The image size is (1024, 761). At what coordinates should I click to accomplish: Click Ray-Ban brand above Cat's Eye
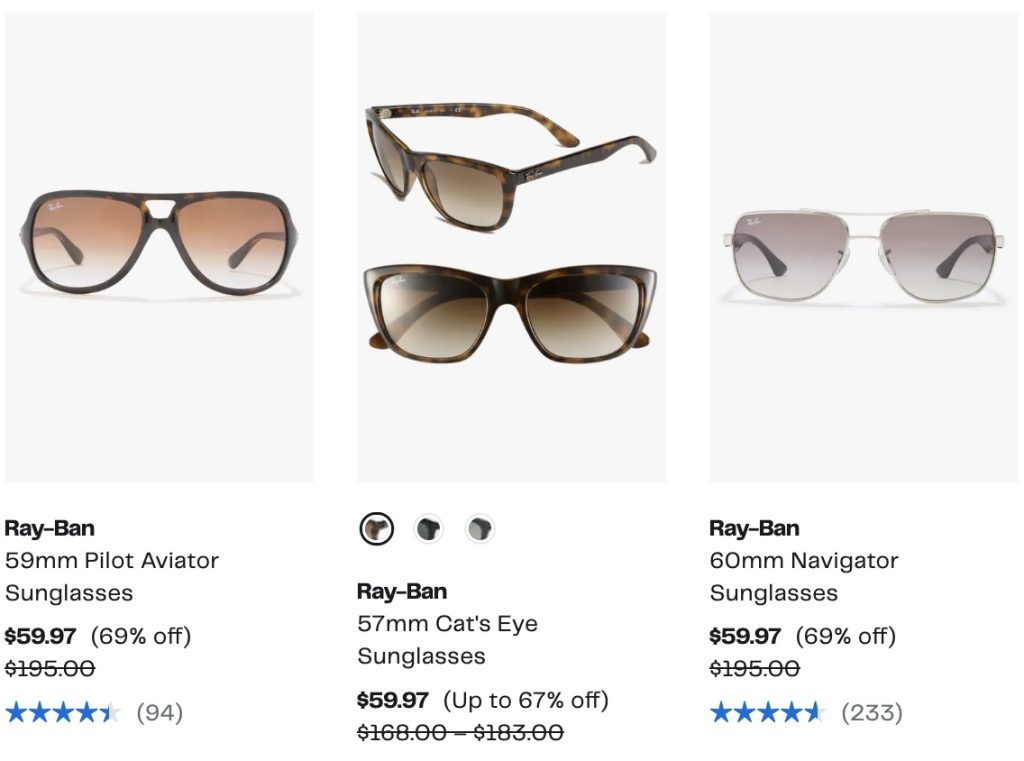pyautogui.click(x=402, y=591)
